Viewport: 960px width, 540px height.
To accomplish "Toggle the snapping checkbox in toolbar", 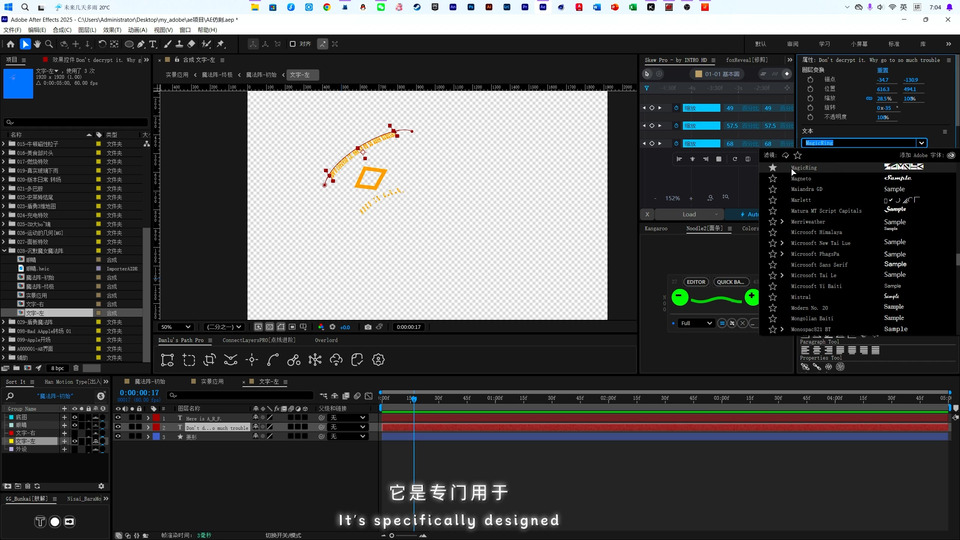I will [293, 44].
